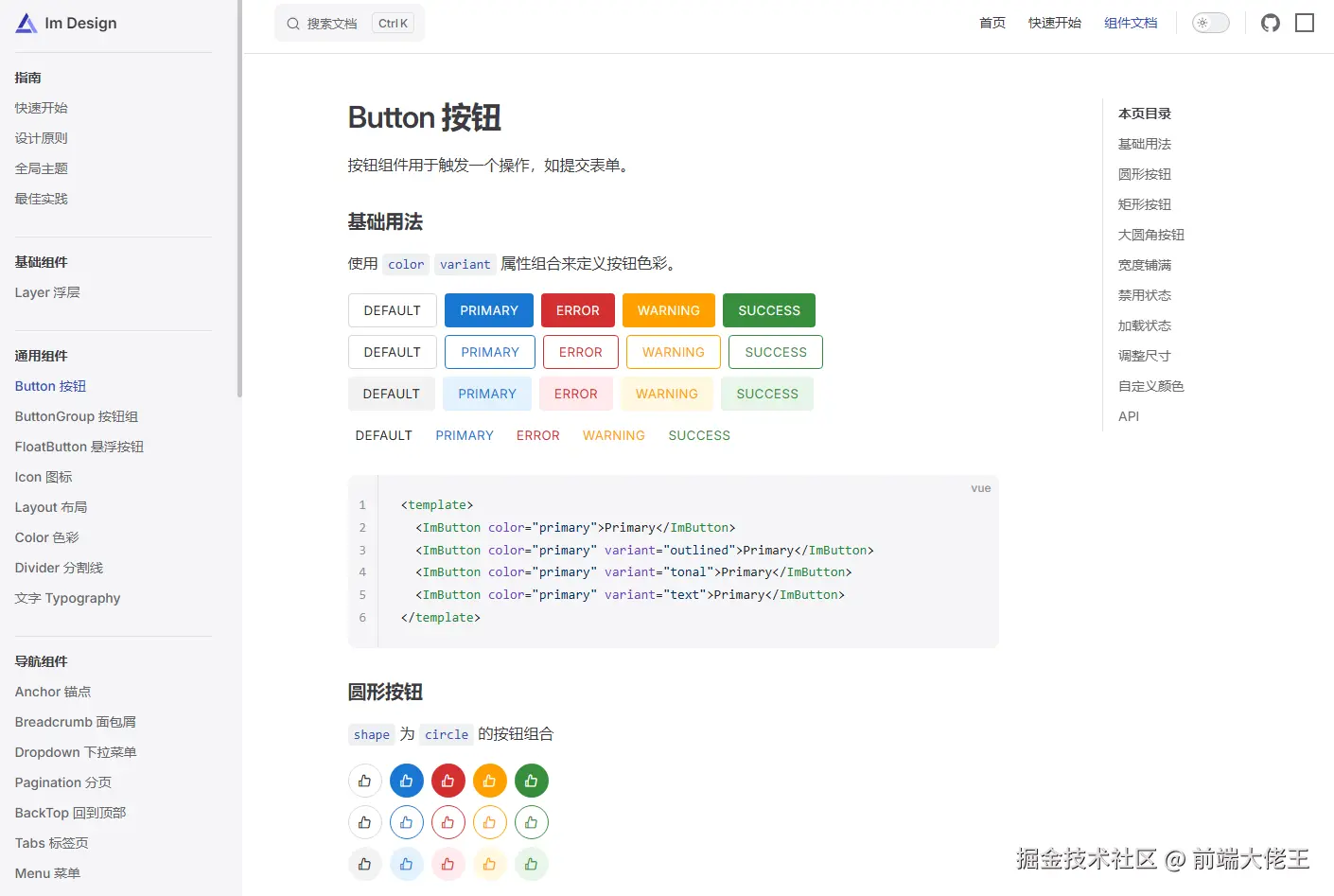Open the GitHub repository icon
1334x896 pixels.
click(1271, 23)
